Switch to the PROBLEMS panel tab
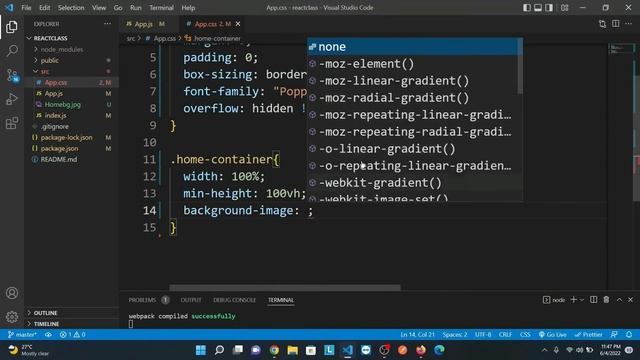 coord(142,300)
